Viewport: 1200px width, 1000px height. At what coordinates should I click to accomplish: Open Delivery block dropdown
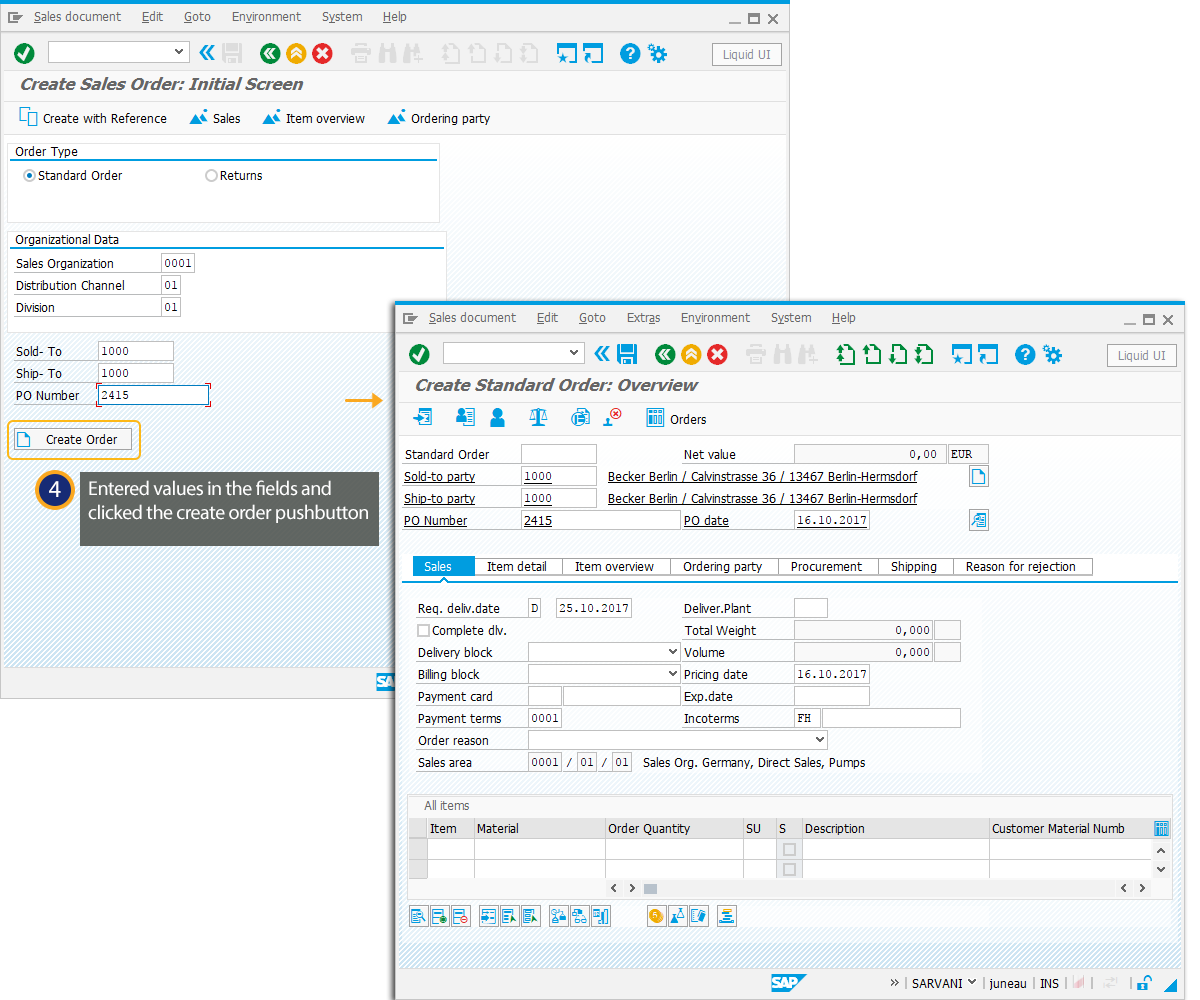tap(672, 652)
